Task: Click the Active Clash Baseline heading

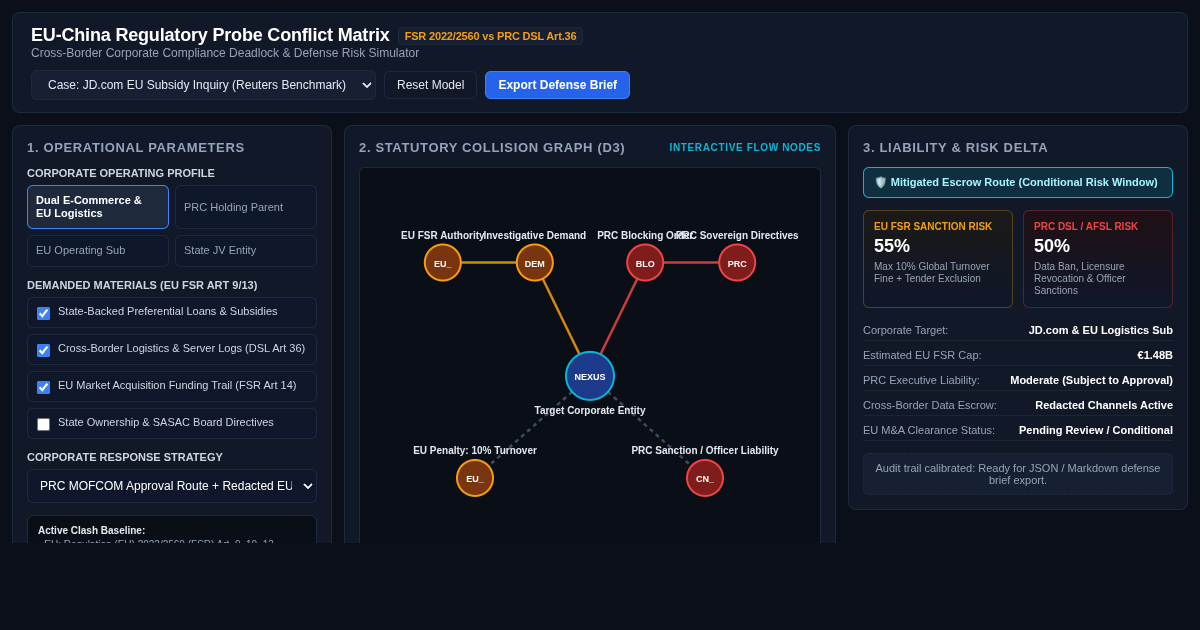Action: [x=91, y=531]
